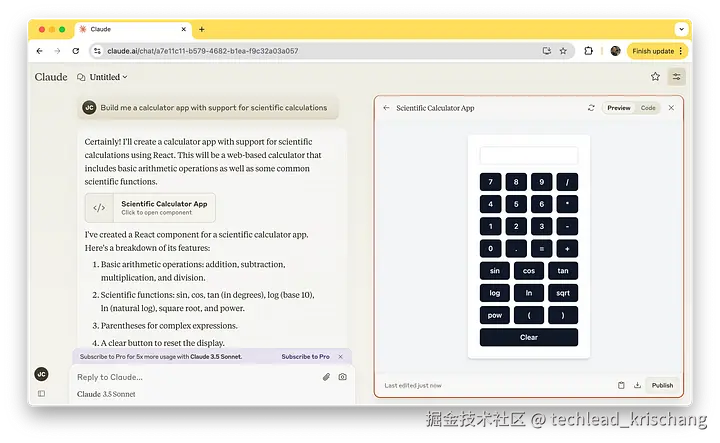Click calculator key 5
The width and height of the screenshot is (720, 443).
point(516,204)
